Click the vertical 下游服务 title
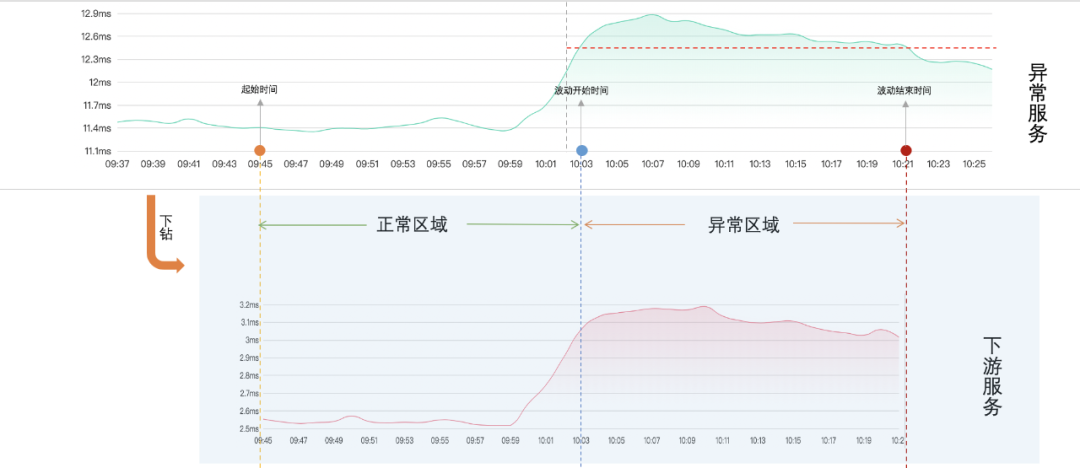This screenshot has width=1080, height=468. pyautogui.click(x=992, y=376)
